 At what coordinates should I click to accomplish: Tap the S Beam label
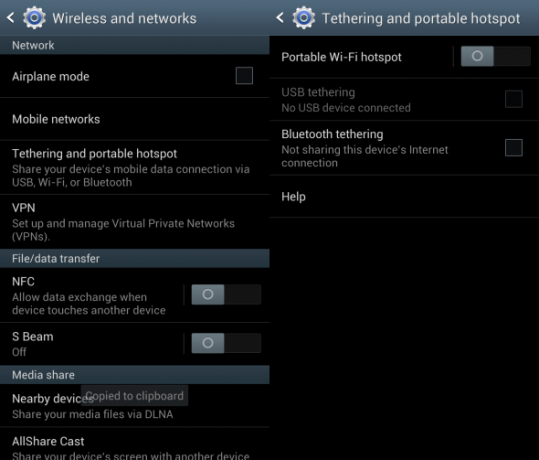(x=33, y=337)
